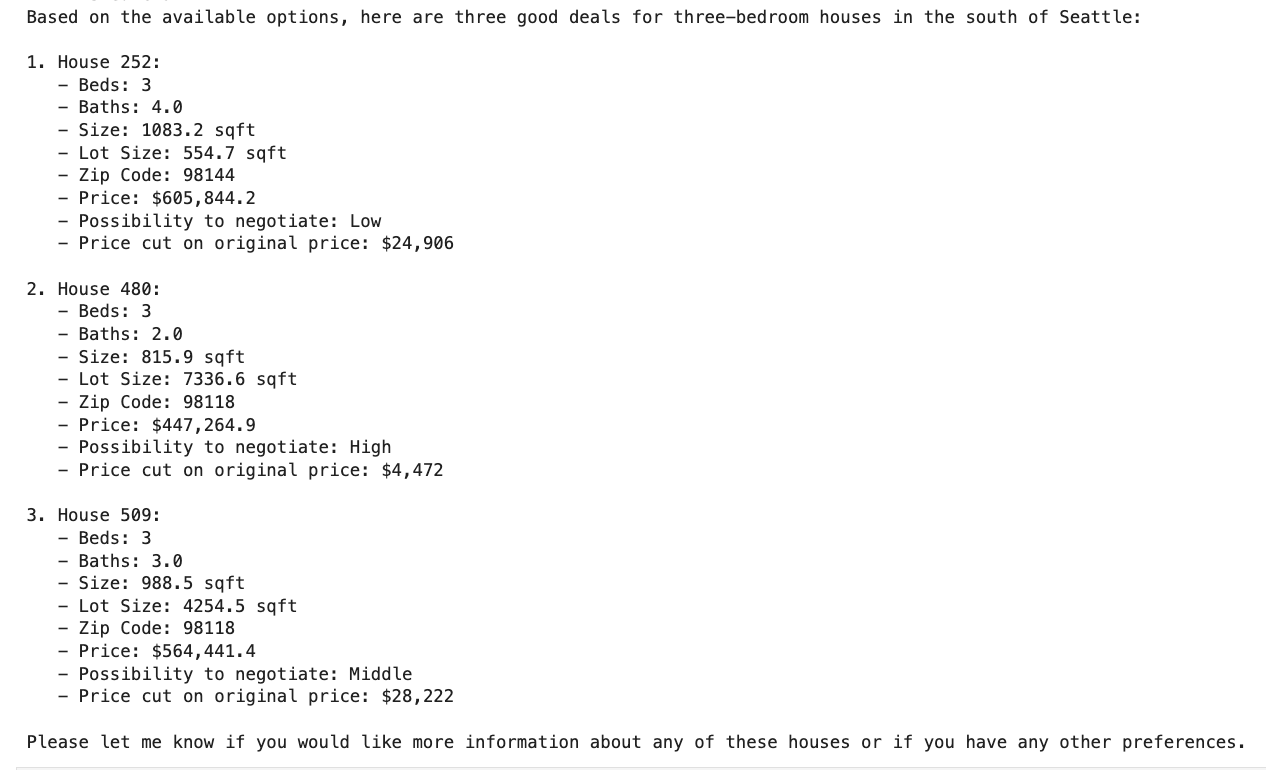Click the price cut $4,472 line

[260, 470]
